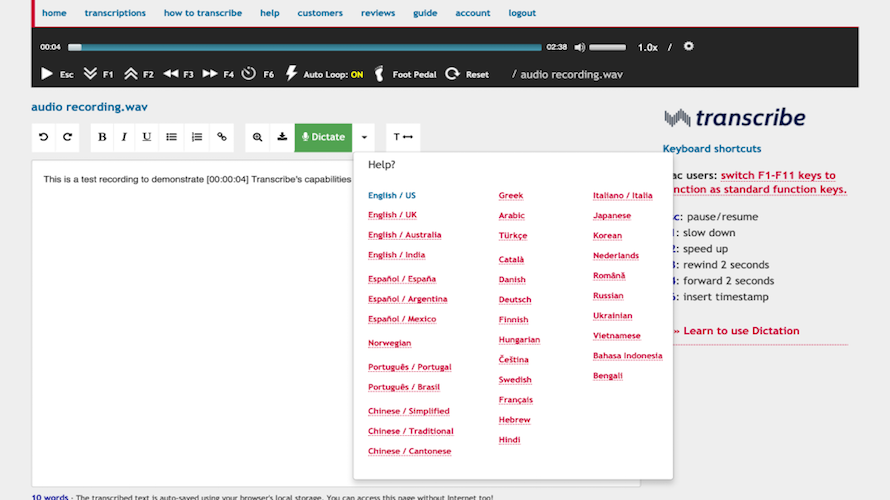Collapse the dictation language dropdown arrow
Screen dimensions: 890x500
(365, 137)
